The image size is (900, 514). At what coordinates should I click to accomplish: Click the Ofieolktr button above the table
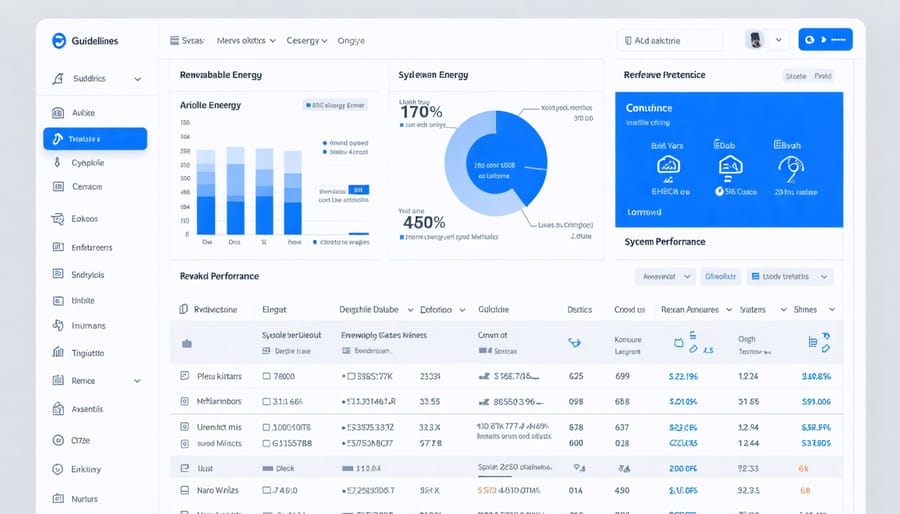coord(720,276)
